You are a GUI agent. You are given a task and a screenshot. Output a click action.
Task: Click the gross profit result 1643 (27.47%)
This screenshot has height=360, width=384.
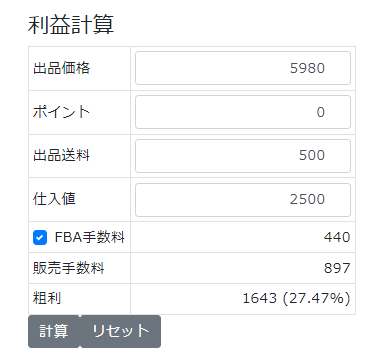point(296,298)
